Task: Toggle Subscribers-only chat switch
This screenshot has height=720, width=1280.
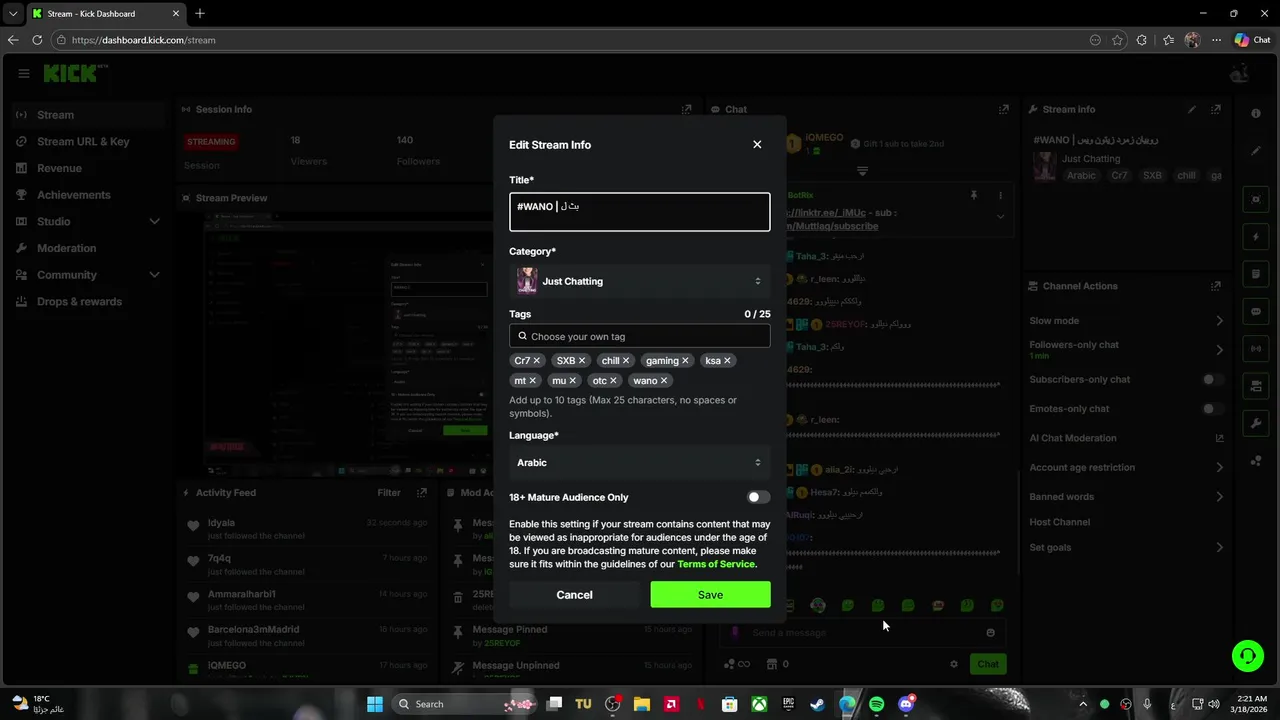Action: [1213, 380]
